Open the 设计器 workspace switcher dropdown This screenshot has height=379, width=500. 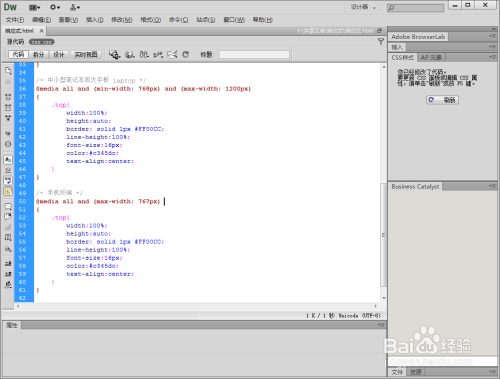click(363, 7)
